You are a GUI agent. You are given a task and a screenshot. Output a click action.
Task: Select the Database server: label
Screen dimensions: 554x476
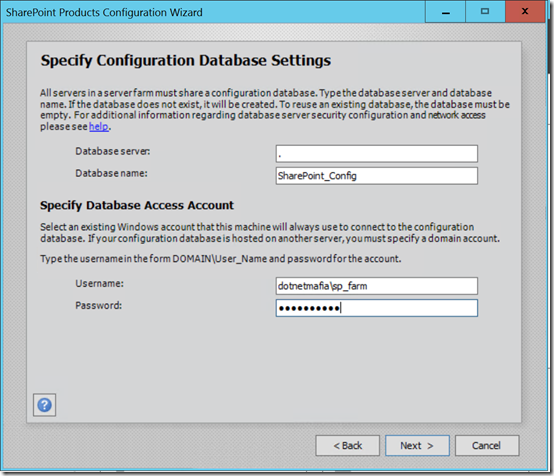point(113,151)
